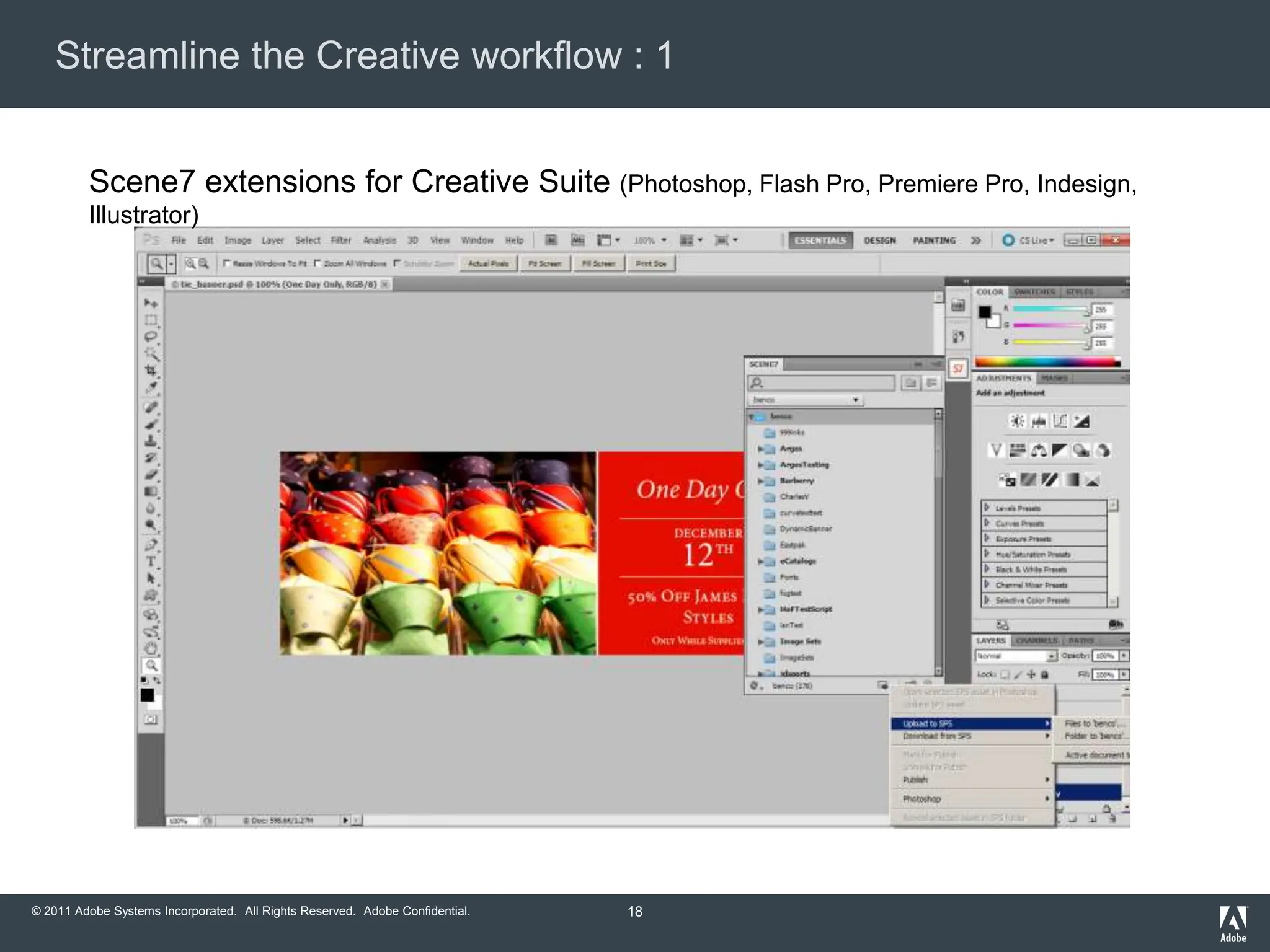Switch to Design workspace

[880, 240]
